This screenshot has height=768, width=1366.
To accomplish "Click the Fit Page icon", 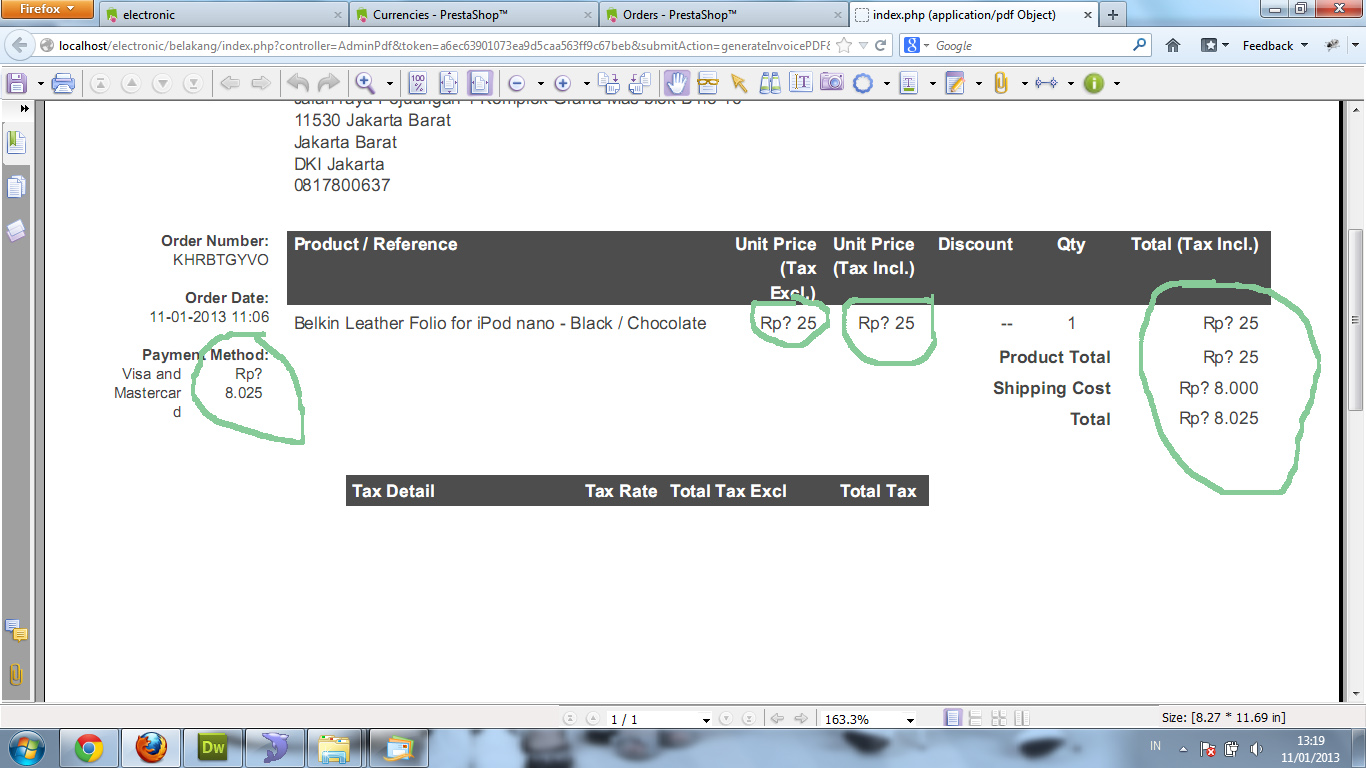I will (449, 83).
